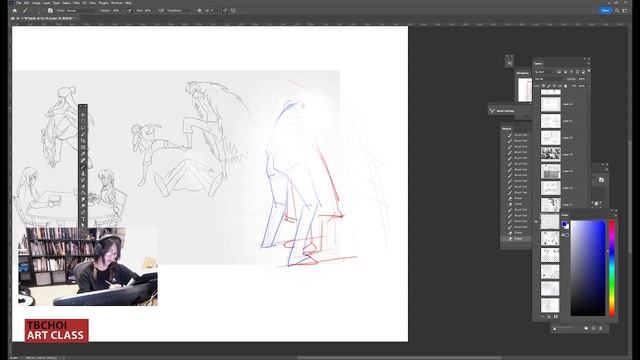Select the Lasso tool

[x=83, y=127]
